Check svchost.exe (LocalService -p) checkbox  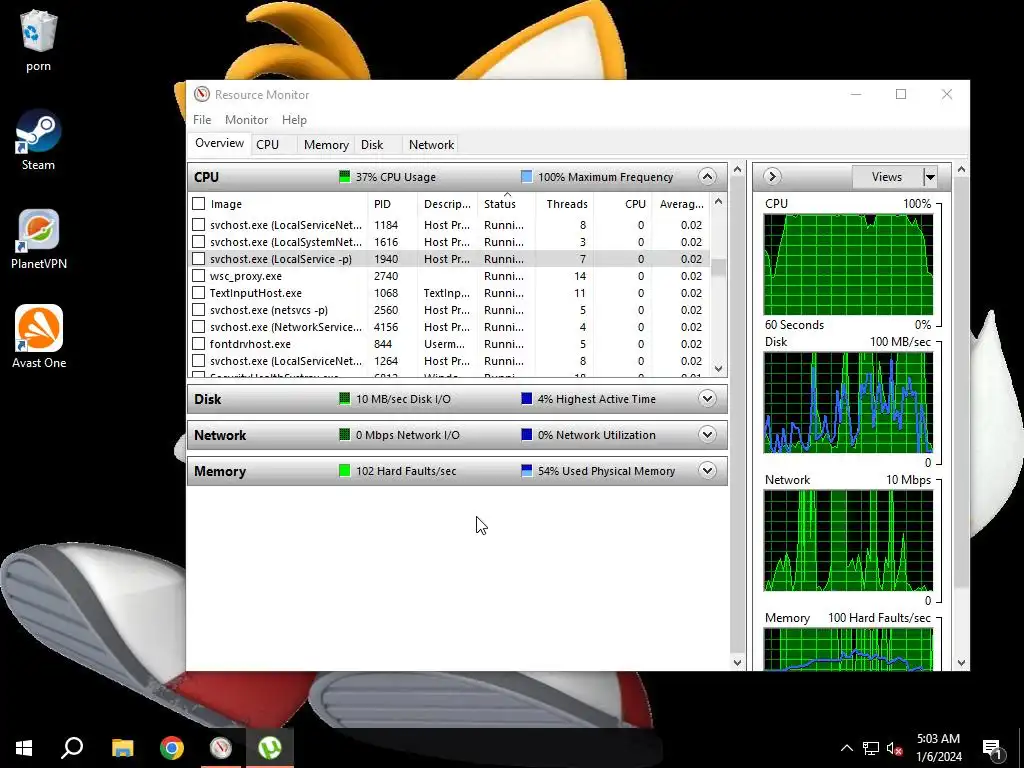tap(199, 259)
